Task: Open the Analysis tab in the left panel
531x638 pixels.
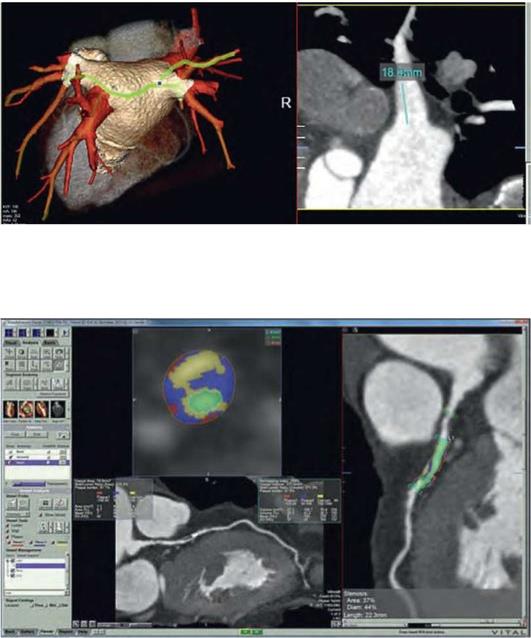Action: pyautogui.click(x=31, y=343)
